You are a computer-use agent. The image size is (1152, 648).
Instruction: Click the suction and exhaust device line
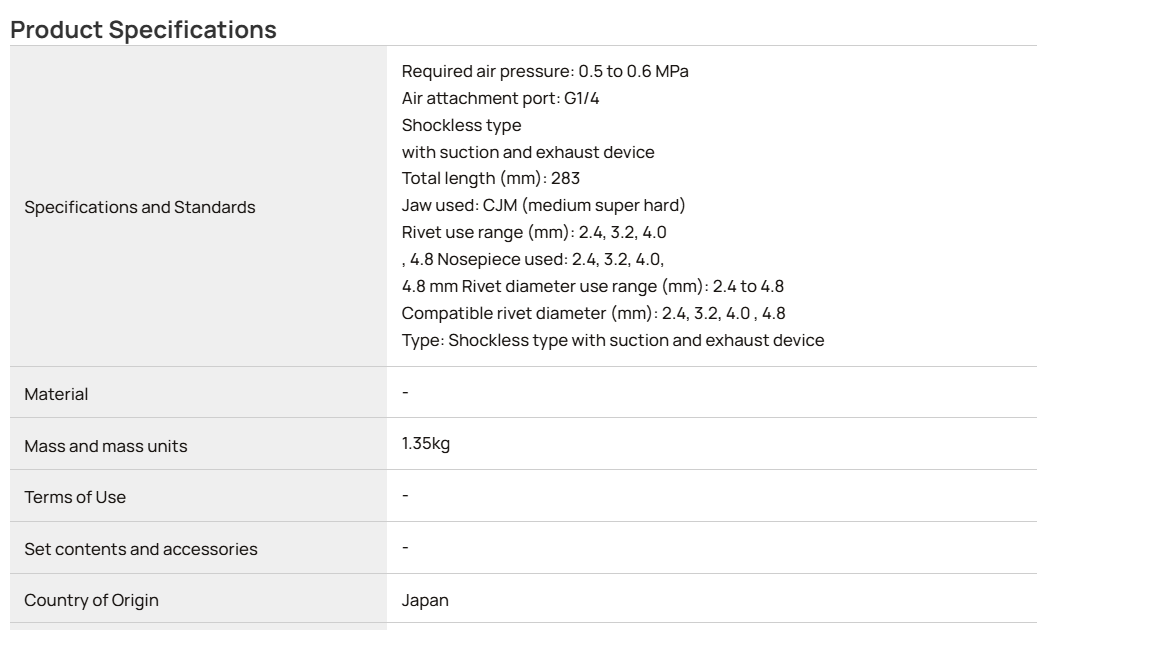pos(528,152)
